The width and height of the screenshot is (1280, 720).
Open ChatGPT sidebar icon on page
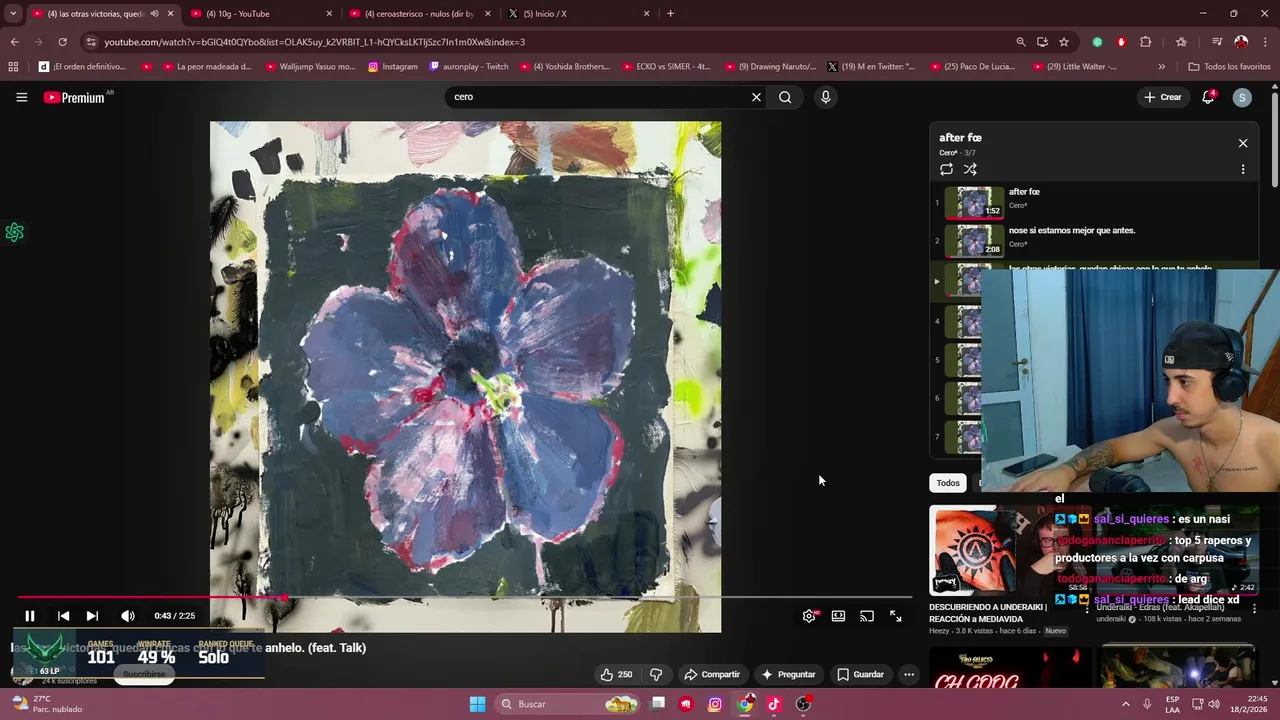pos(14,233)
